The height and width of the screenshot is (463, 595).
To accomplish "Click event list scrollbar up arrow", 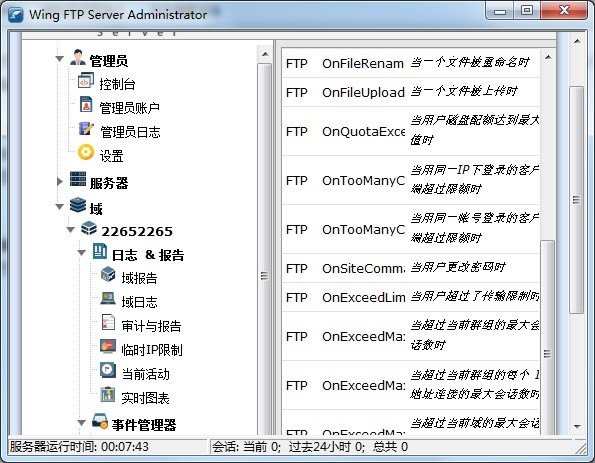I will coord(548,57).
